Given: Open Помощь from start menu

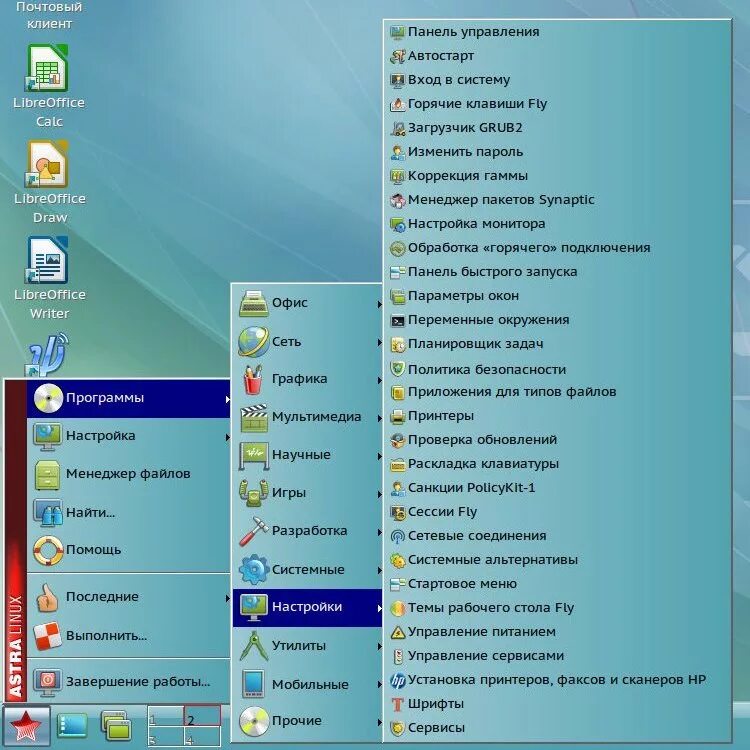Looking at the screenshot, I should (129, 550).
